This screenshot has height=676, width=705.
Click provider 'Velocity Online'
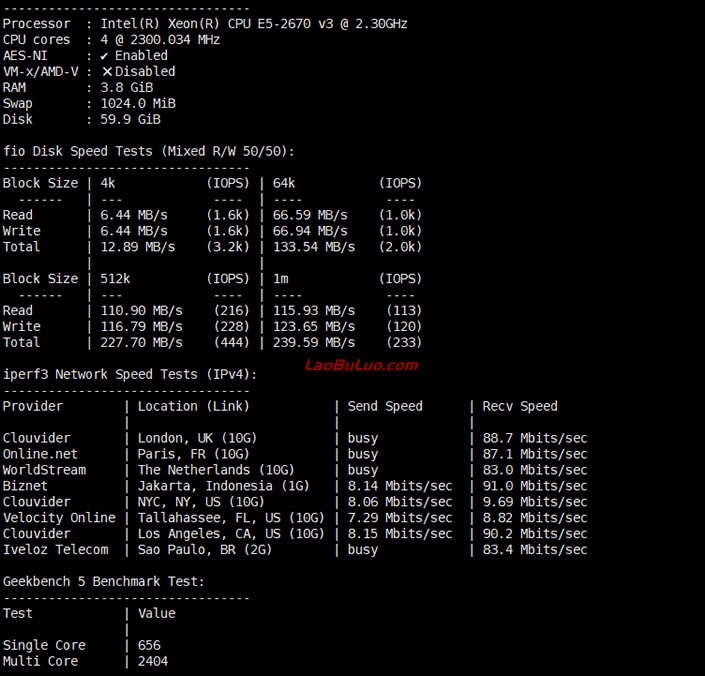(59, 518)
